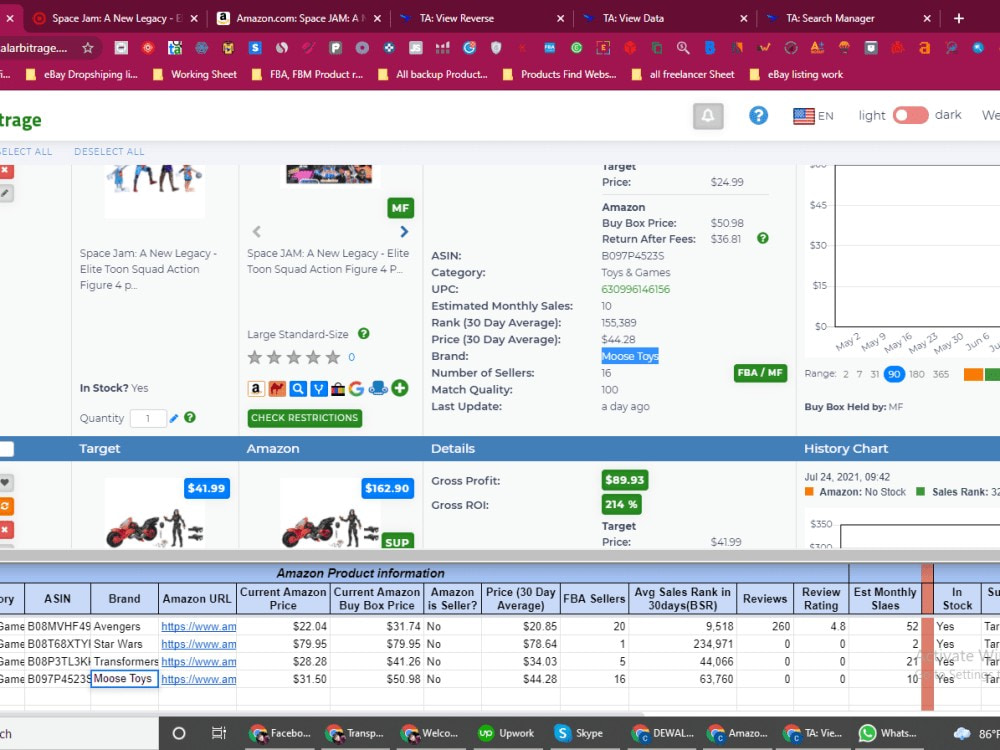Refresh the second product with the orange icon
The width and height of the screenshot is (1000, 750).
6,506
